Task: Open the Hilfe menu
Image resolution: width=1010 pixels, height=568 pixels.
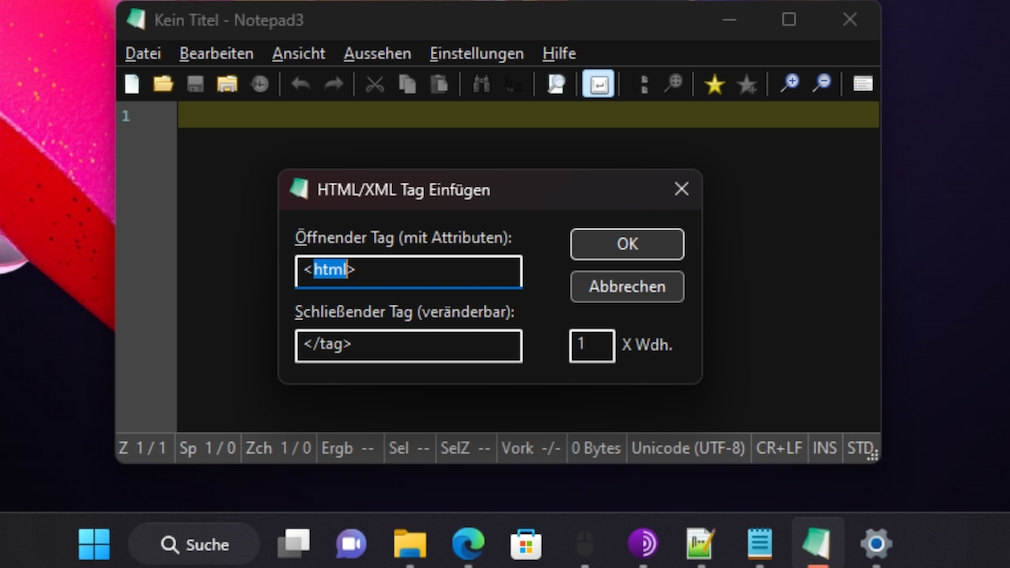Action: point(559,53)
